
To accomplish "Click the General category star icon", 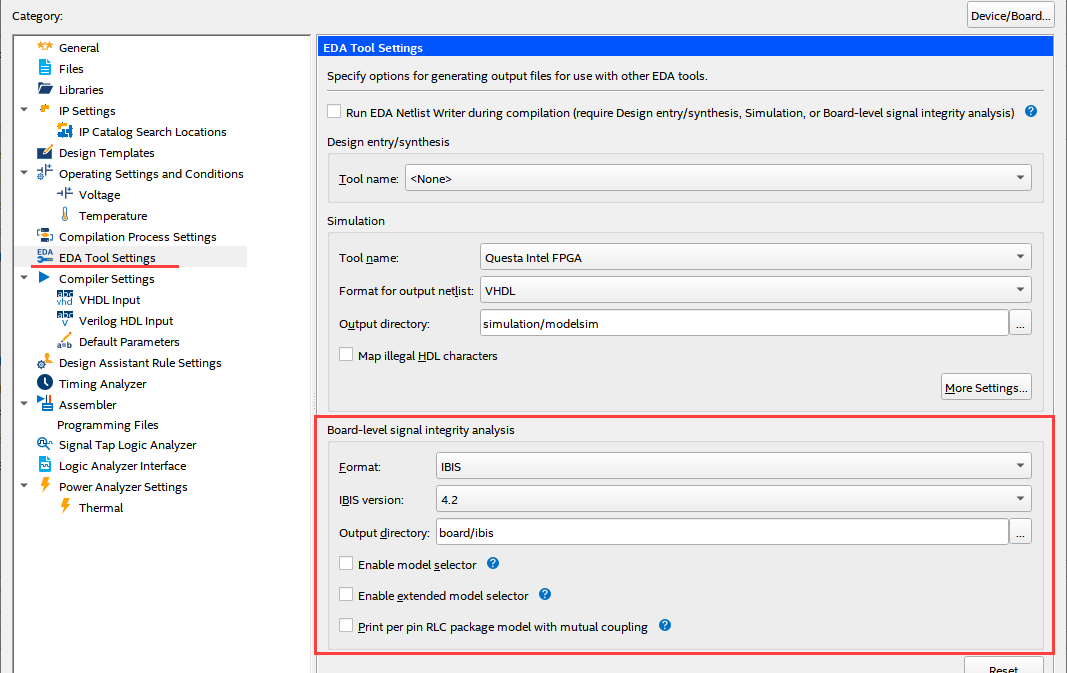I will [45, 46].
